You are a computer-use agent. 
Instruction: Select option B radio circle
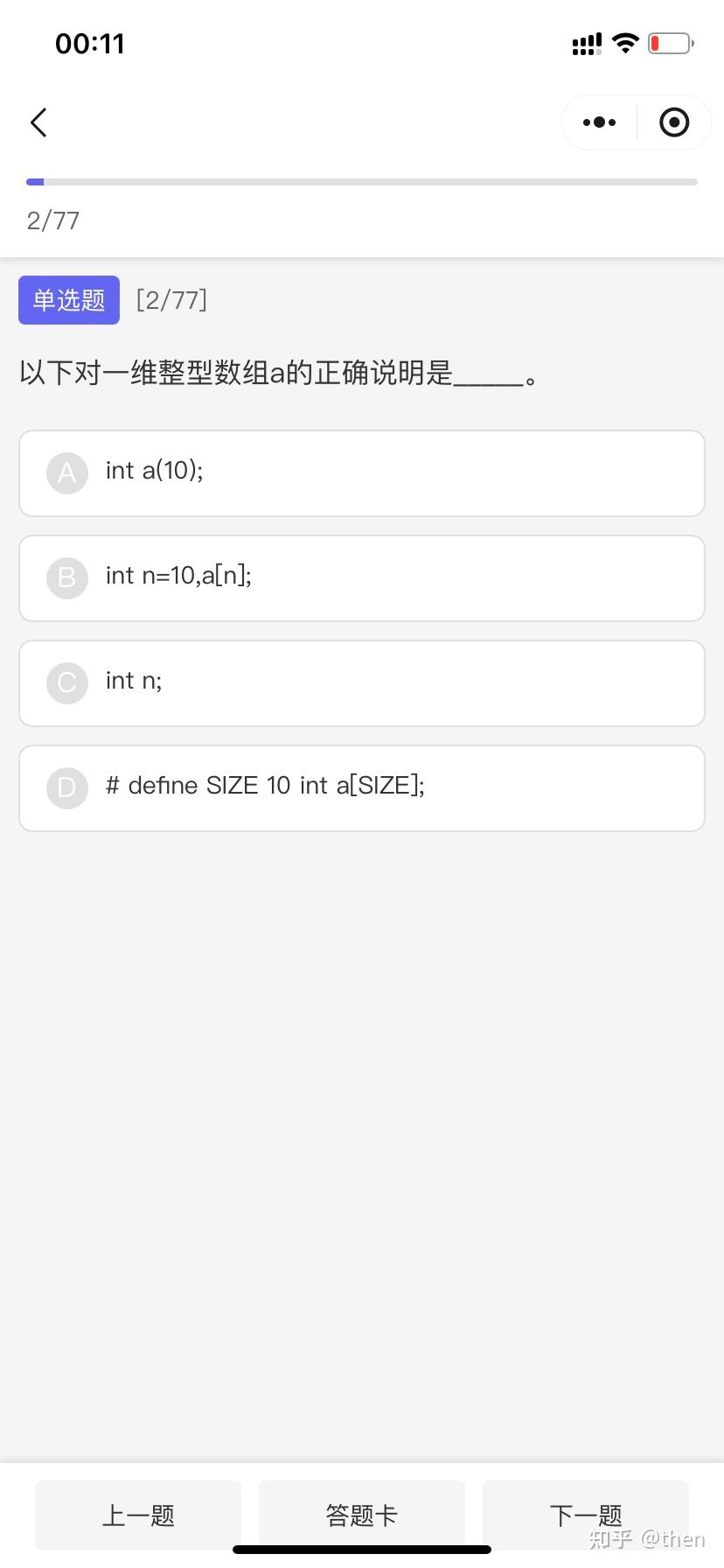66,578
